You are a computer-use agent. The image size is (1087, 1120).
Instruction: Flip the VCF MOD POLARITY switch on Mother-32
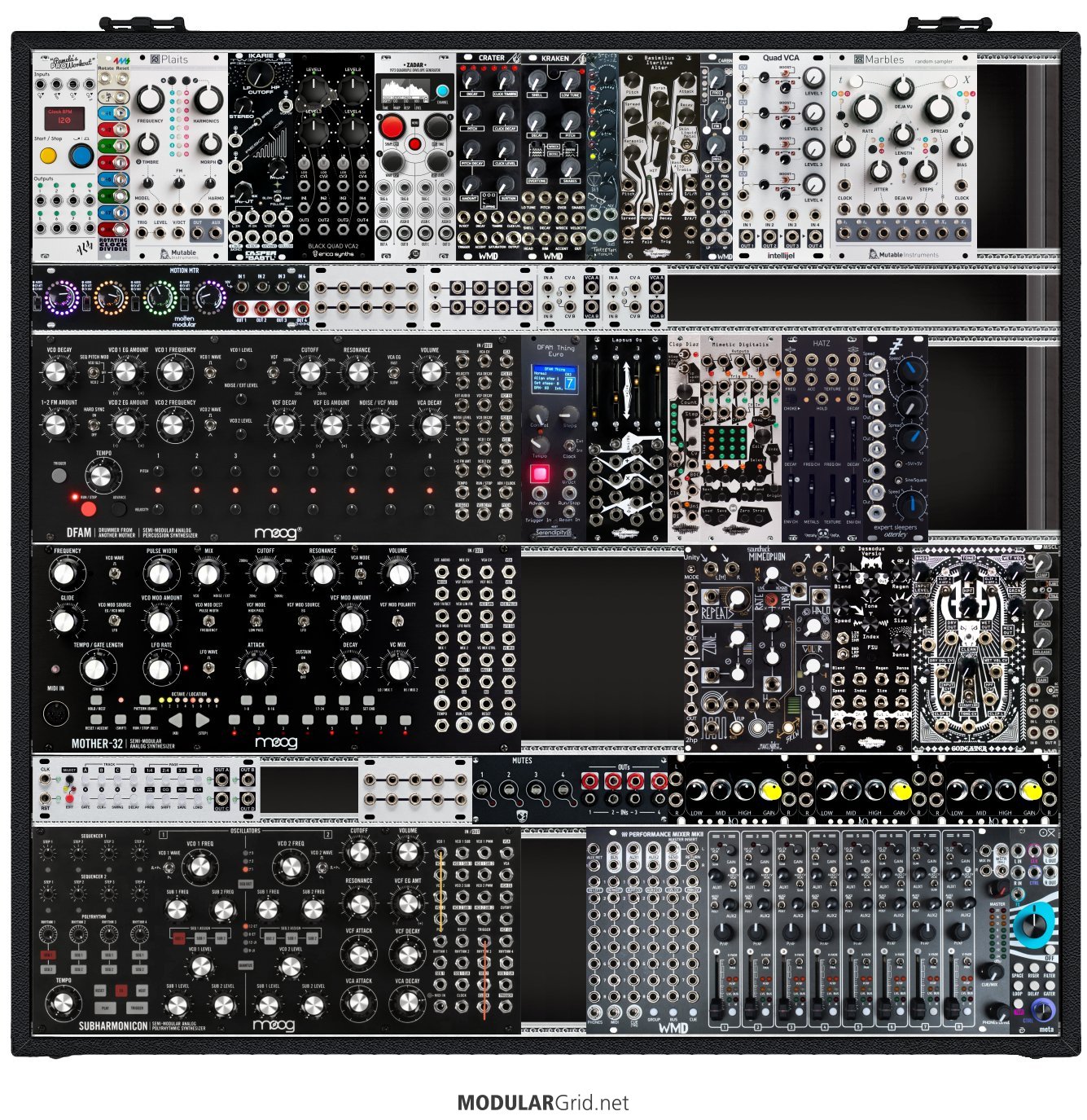click(398, 621)
